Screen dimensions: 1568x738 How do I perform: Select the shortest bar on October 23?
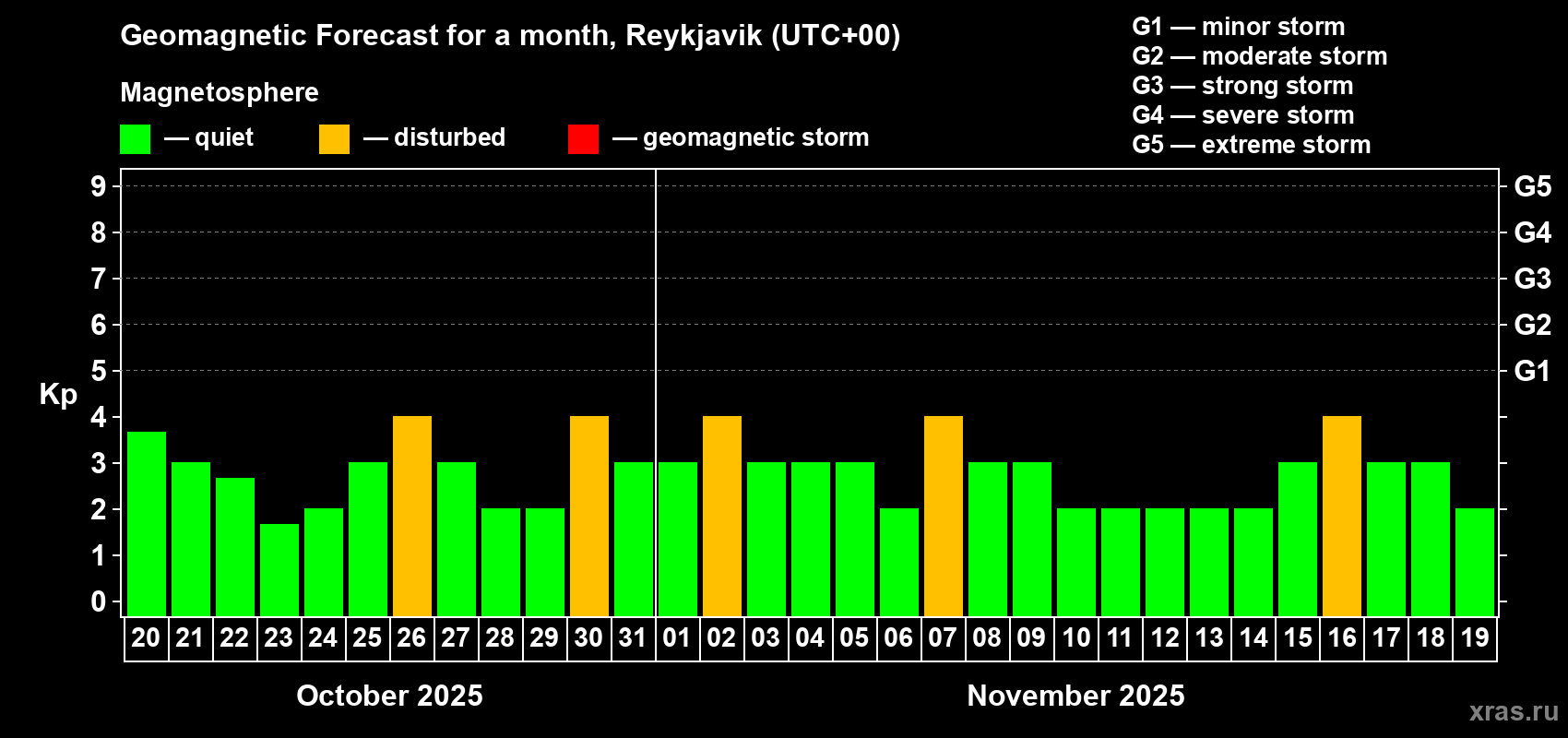click(279, 570)
